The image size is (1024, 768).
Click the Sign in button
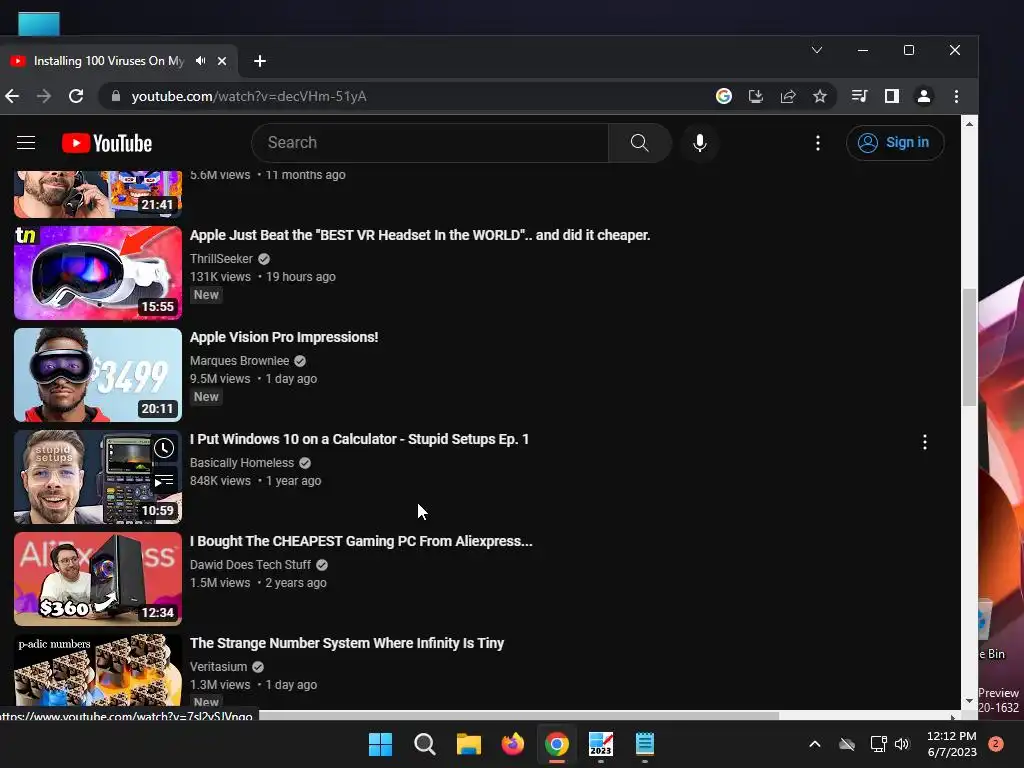(895, 142)
